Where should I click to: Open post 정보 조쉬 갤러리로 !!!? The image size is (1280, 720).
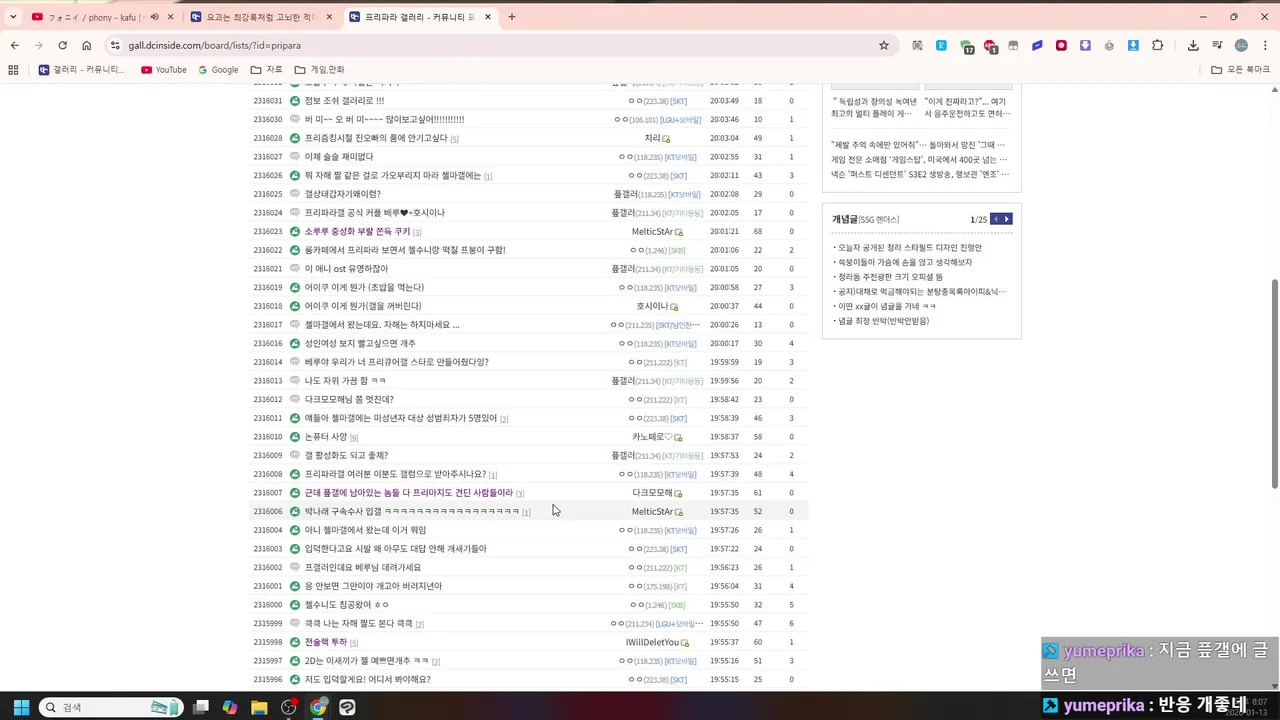[x=344, y=101]
